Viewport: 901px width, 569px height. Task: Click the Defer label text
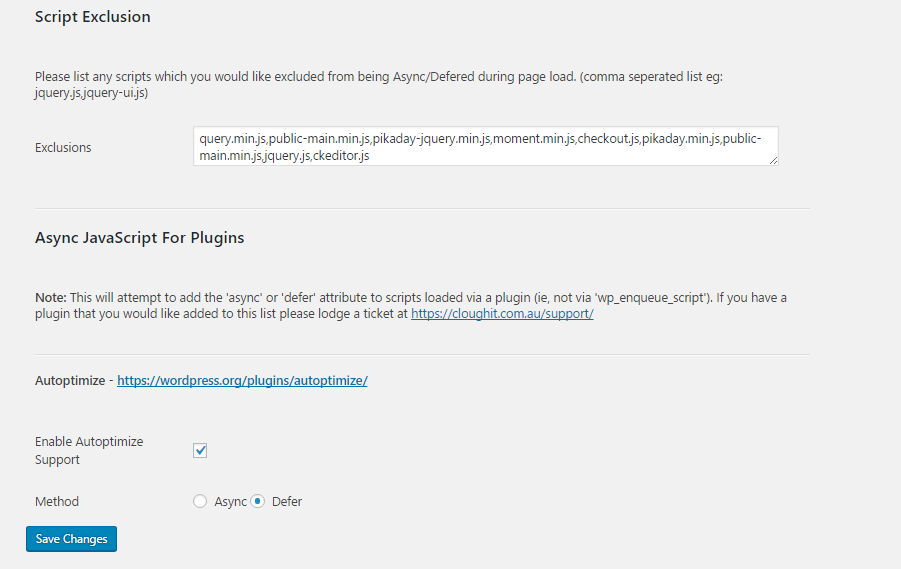pyautogui.click(x=287, y=501)
